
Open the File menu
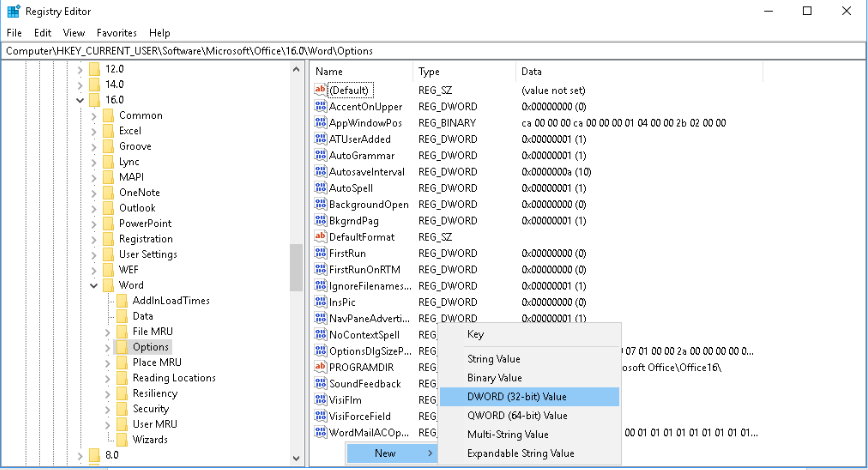pyautogui.click(x=14, y=33)
